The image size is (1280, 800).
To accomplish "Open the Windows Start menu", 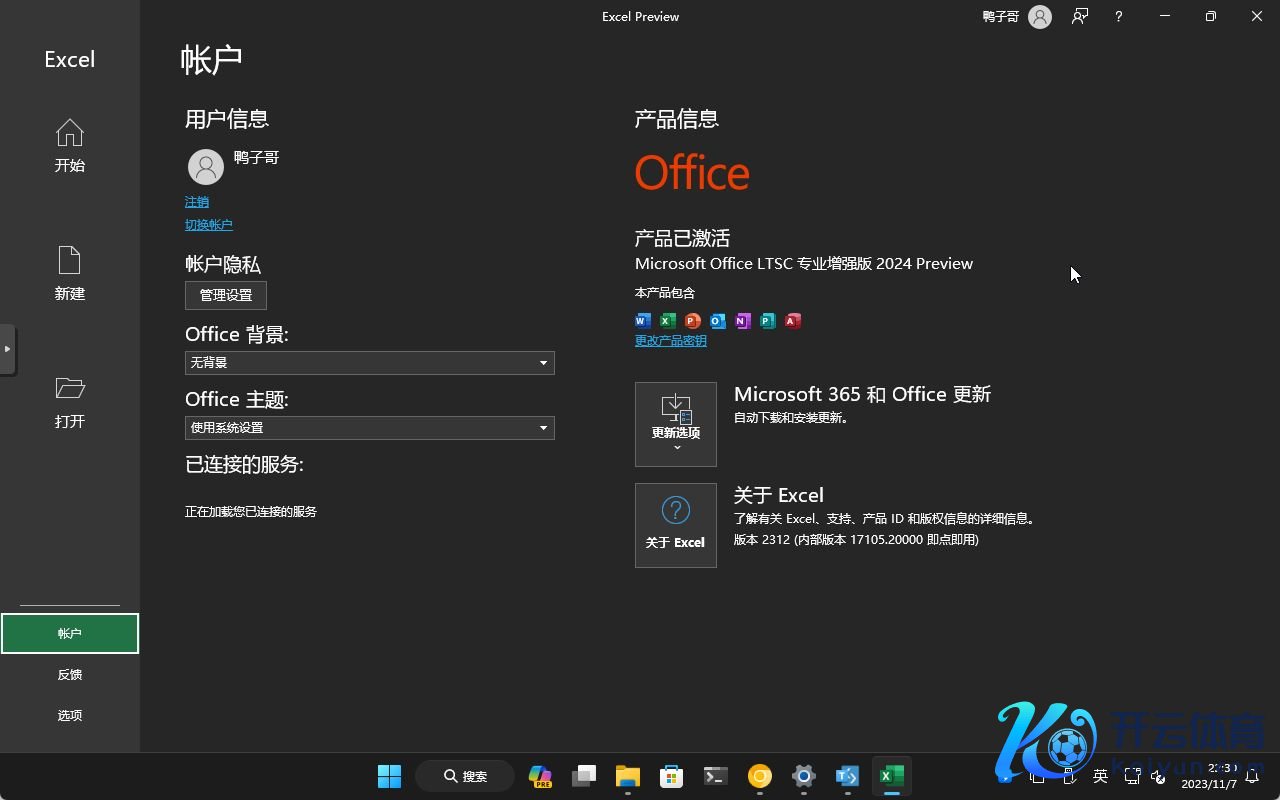I will coord(389,776).
